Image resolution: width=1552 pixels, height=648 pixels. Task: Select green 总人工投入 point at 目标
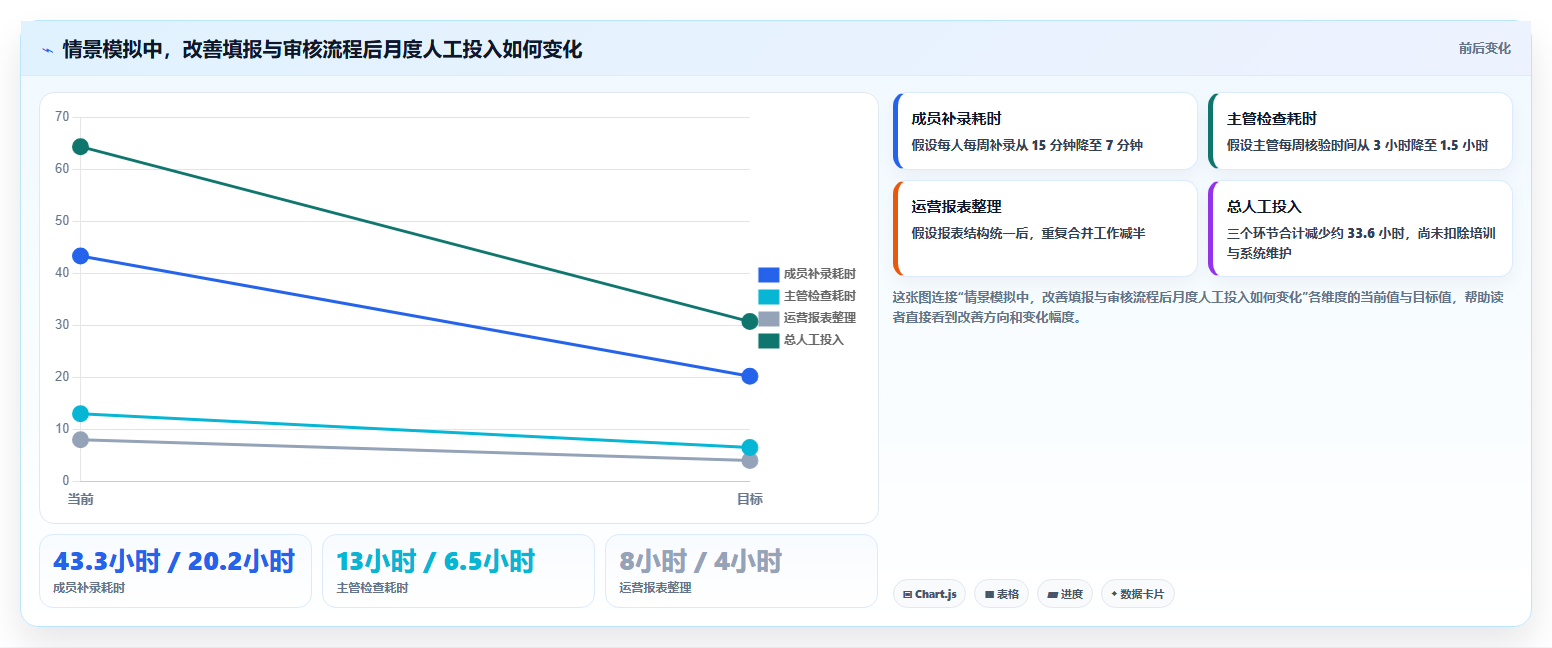tap(750, 322)
